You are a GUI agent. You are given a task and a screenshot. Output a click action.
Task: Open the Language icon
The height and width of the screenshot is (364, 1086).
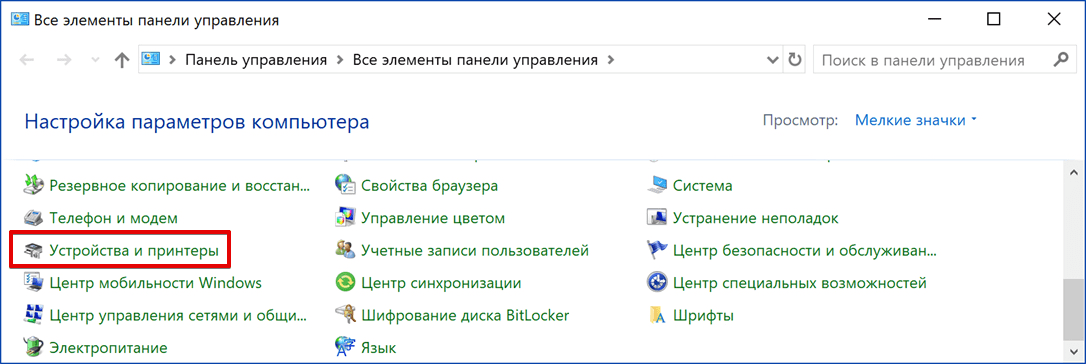point(345,346)
